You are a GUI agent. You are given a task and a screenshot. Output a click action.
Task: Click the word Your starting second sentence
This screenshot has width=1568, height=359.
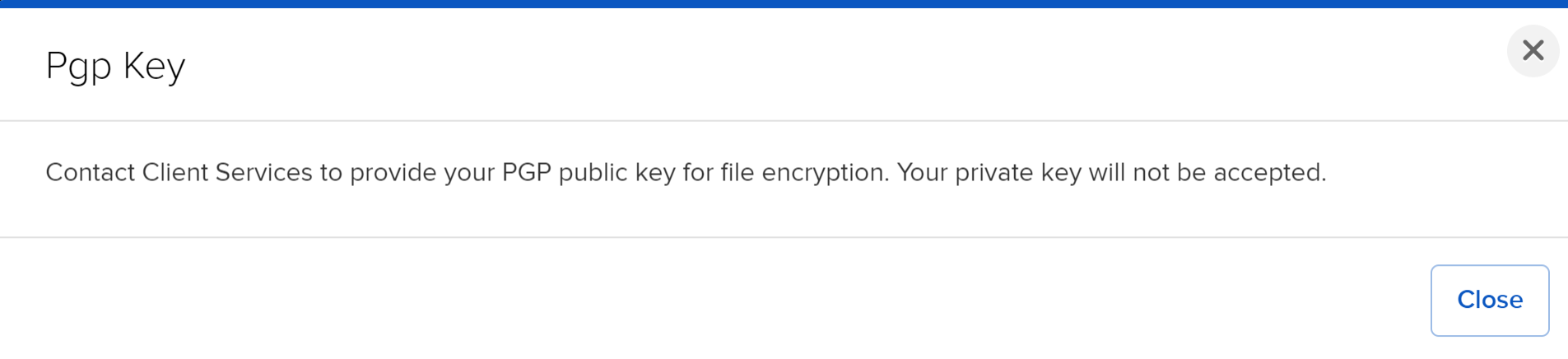coord(921,172)
